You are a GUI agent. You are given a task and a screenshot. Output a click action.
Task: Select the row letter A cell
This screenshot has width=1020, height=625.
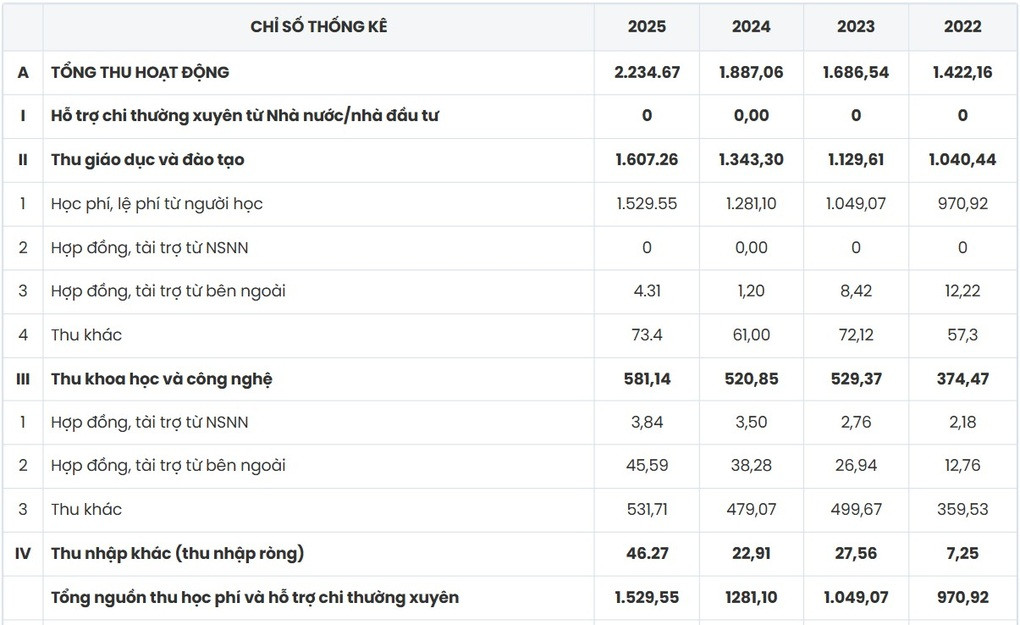[23, 72]
